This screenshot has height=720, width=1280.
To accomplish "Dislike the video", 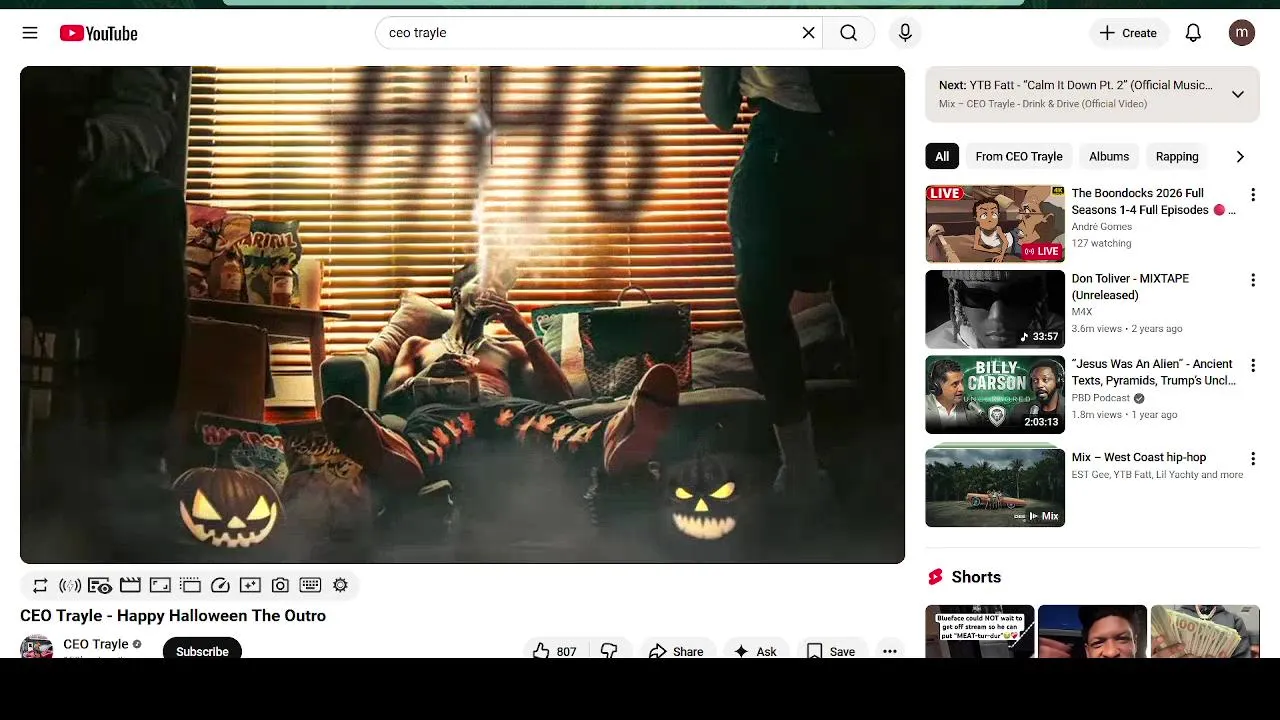I will 609,650.
